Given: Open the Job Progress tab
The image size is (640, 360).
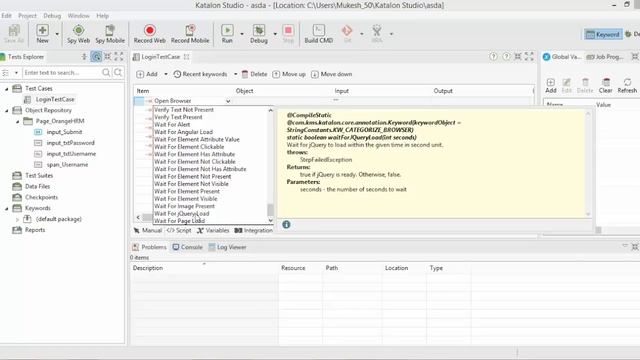Looking at the screenshot, I should 605,57.
